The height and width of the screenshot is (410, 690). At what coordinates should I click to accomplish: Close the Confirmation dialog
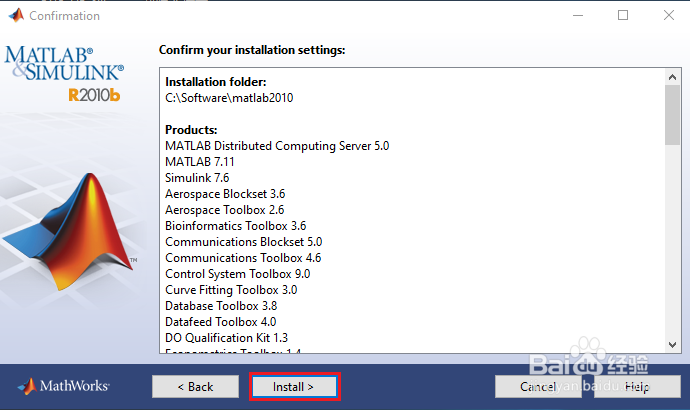click(667, 15)
